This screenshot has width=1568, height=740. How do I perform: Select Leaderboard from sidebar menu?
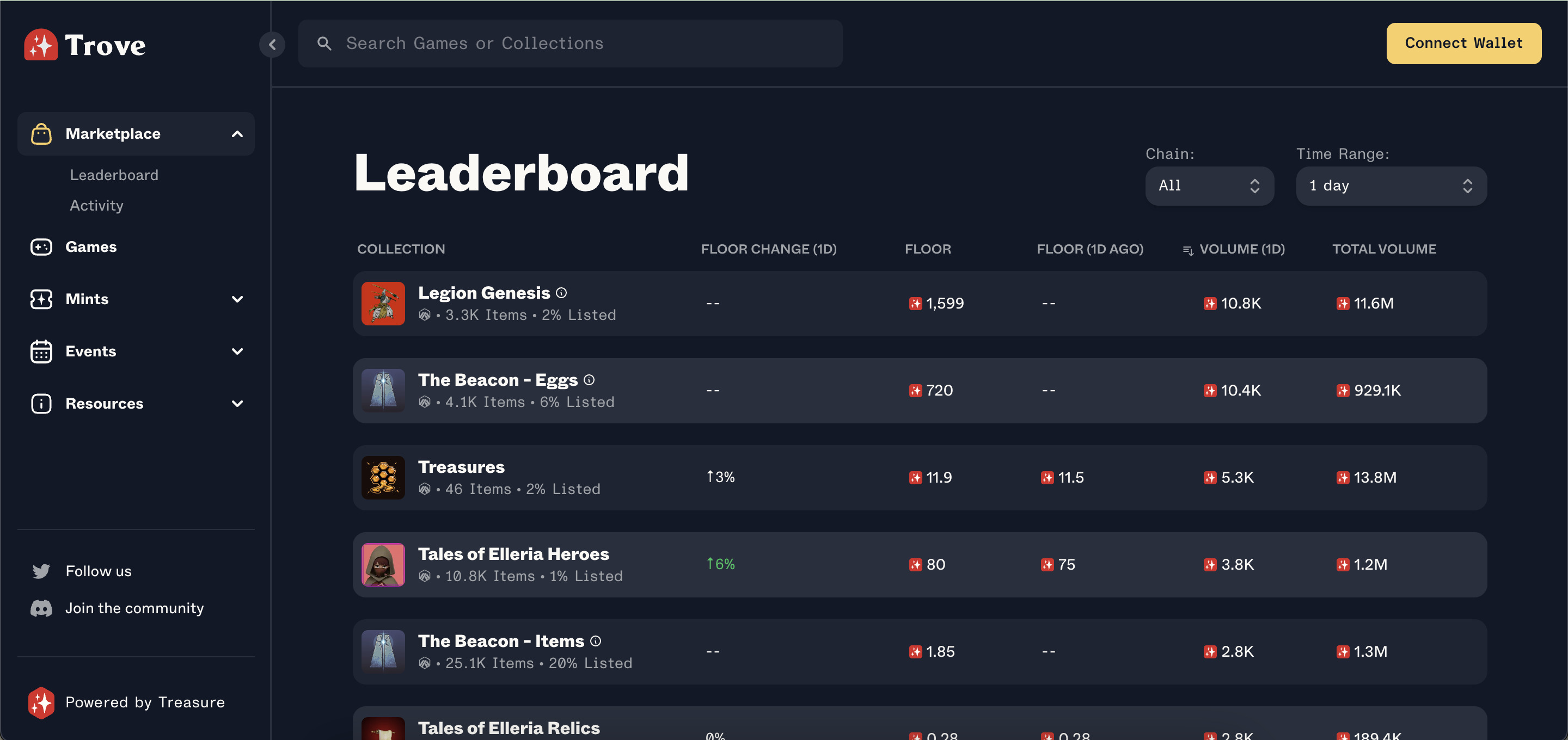coord(114,174)
